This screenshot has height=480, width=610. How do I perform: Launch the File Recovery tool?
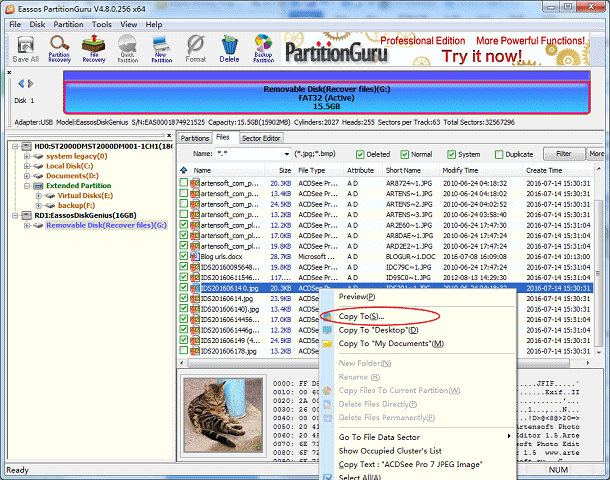coord(94,49)
